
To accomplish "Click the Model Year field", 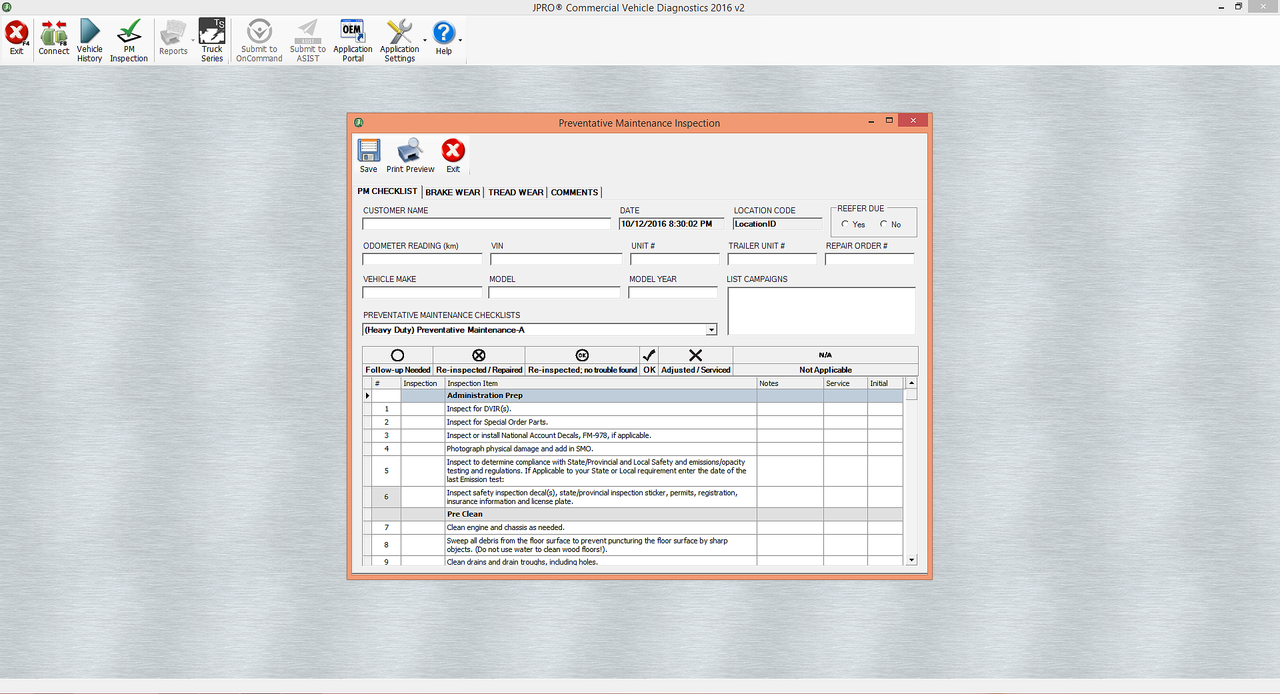I will [673, 293].
